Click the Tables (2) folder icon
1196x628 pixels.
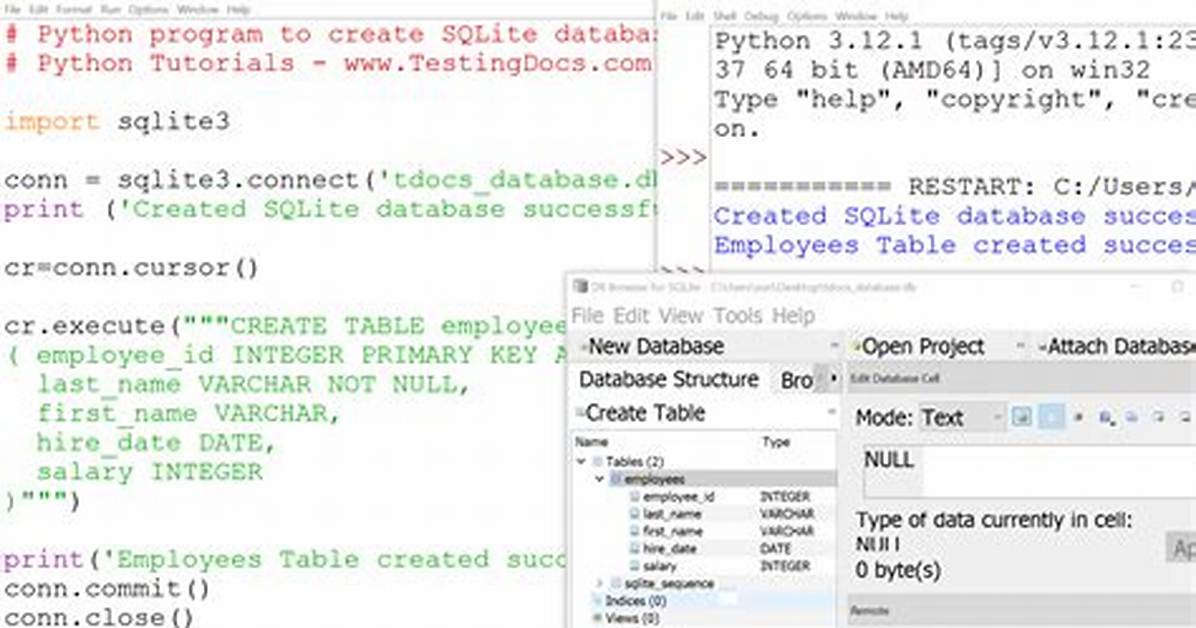tap(598, 461)
